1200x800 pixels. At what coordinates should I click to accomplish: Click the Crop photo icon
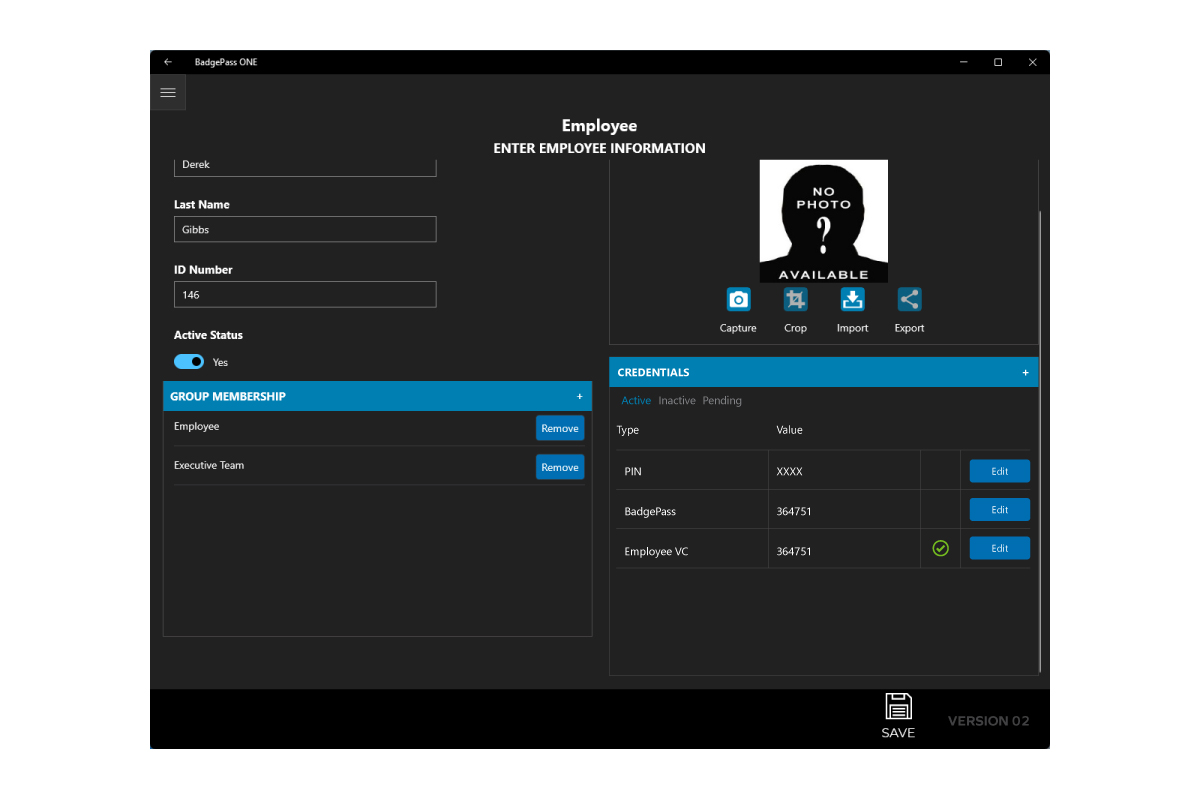point(795,299)
